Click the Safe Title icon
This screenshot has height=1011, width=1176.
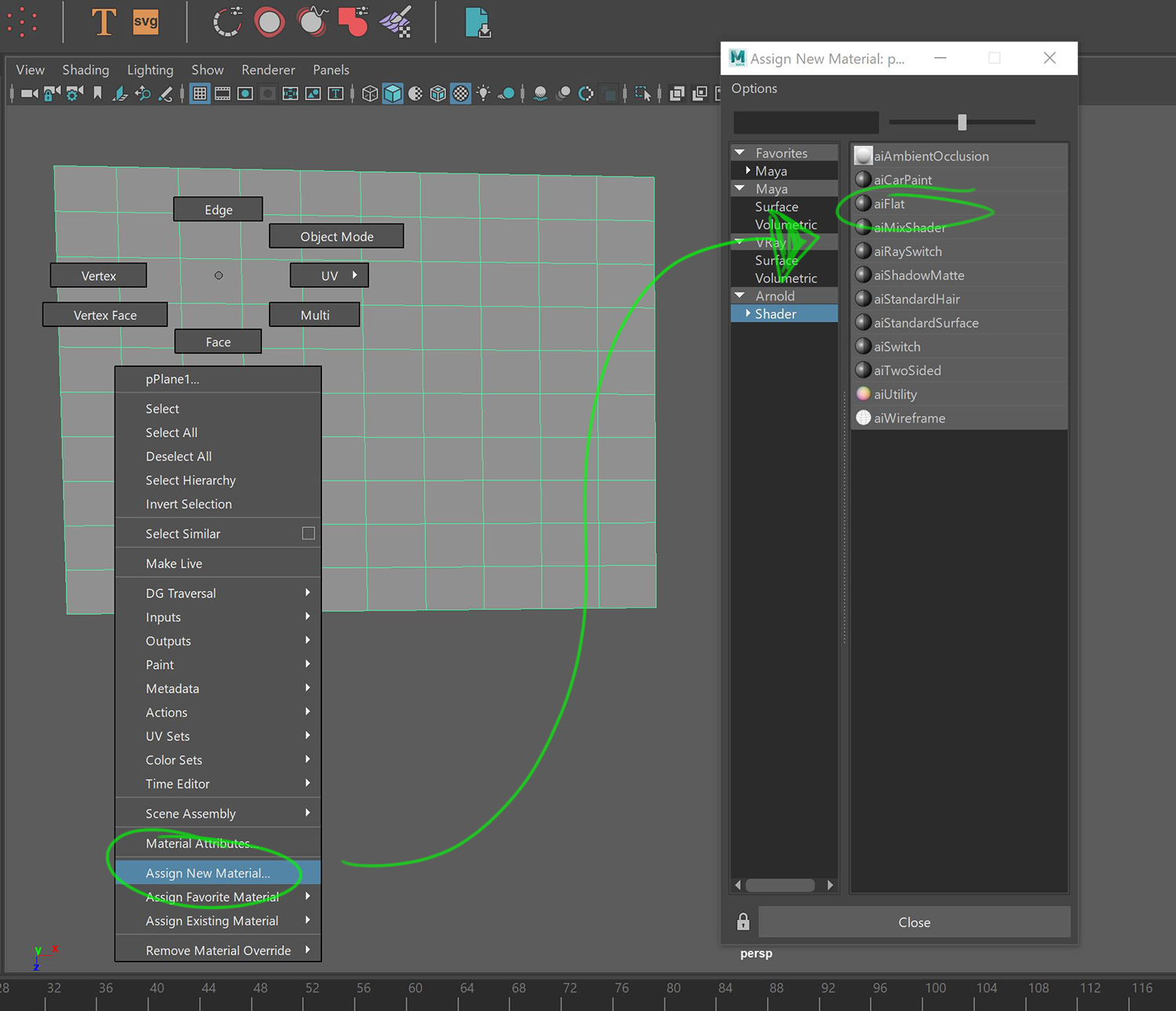(x=336, y=94)
